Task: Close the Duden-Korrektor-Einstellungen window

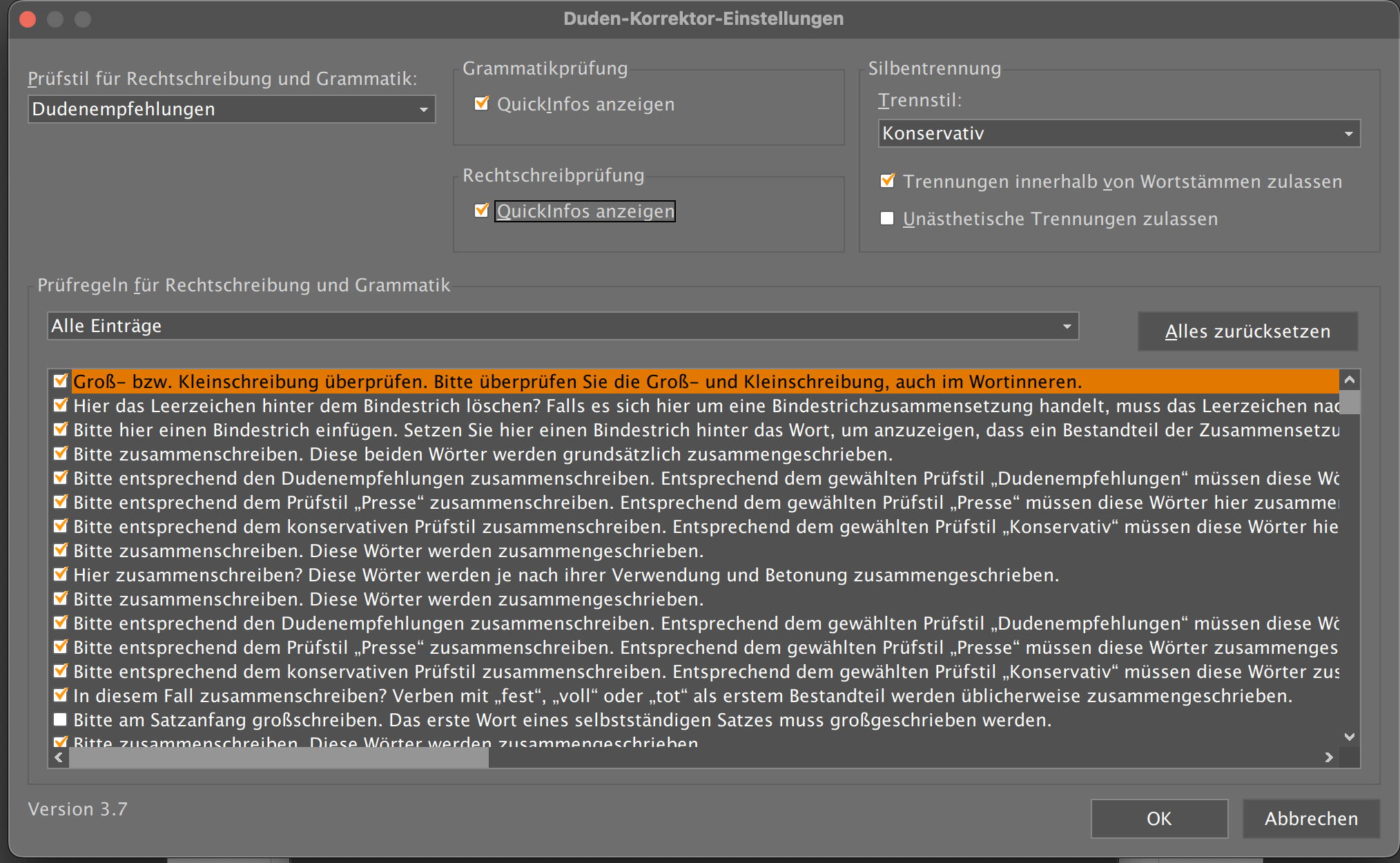Action: pos(28,19)
